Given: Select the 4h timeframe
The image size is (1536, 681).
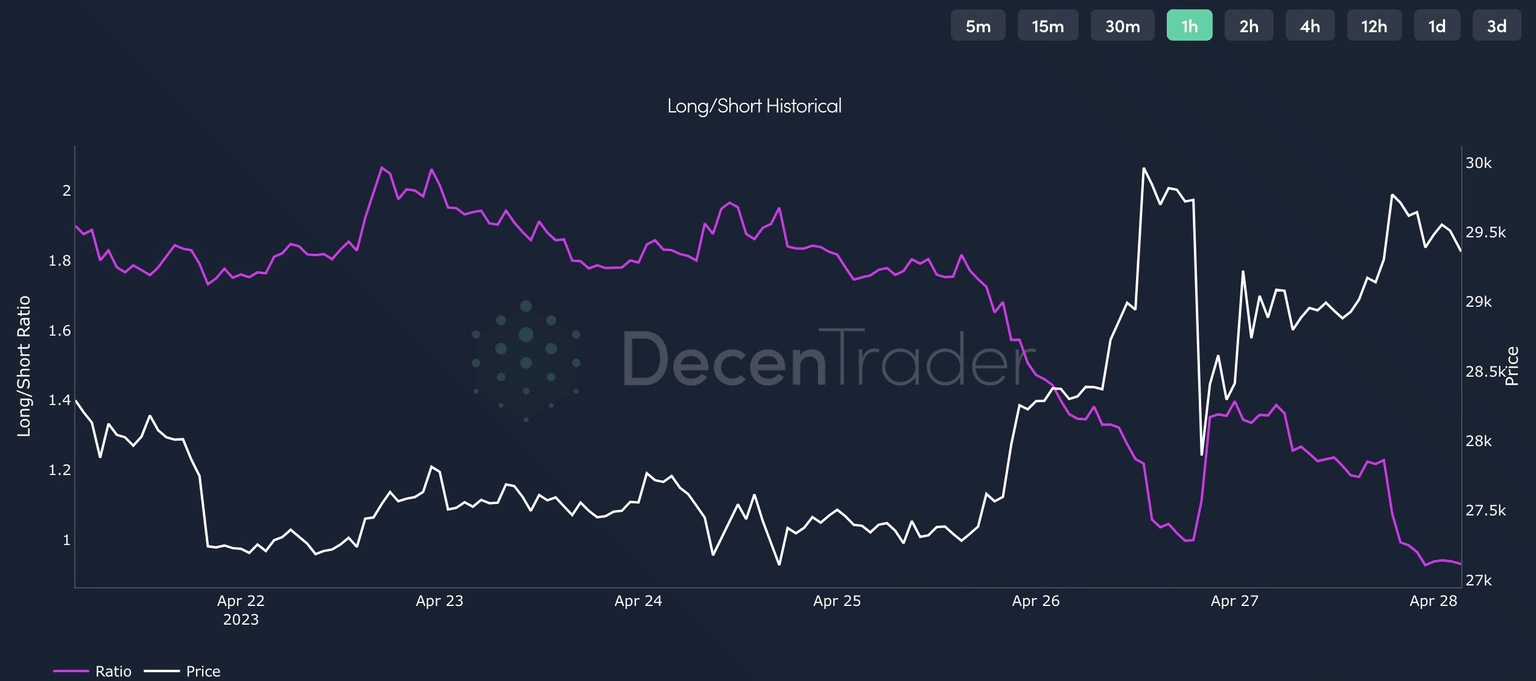Looking at the screenshot, I should point(1309,26).
